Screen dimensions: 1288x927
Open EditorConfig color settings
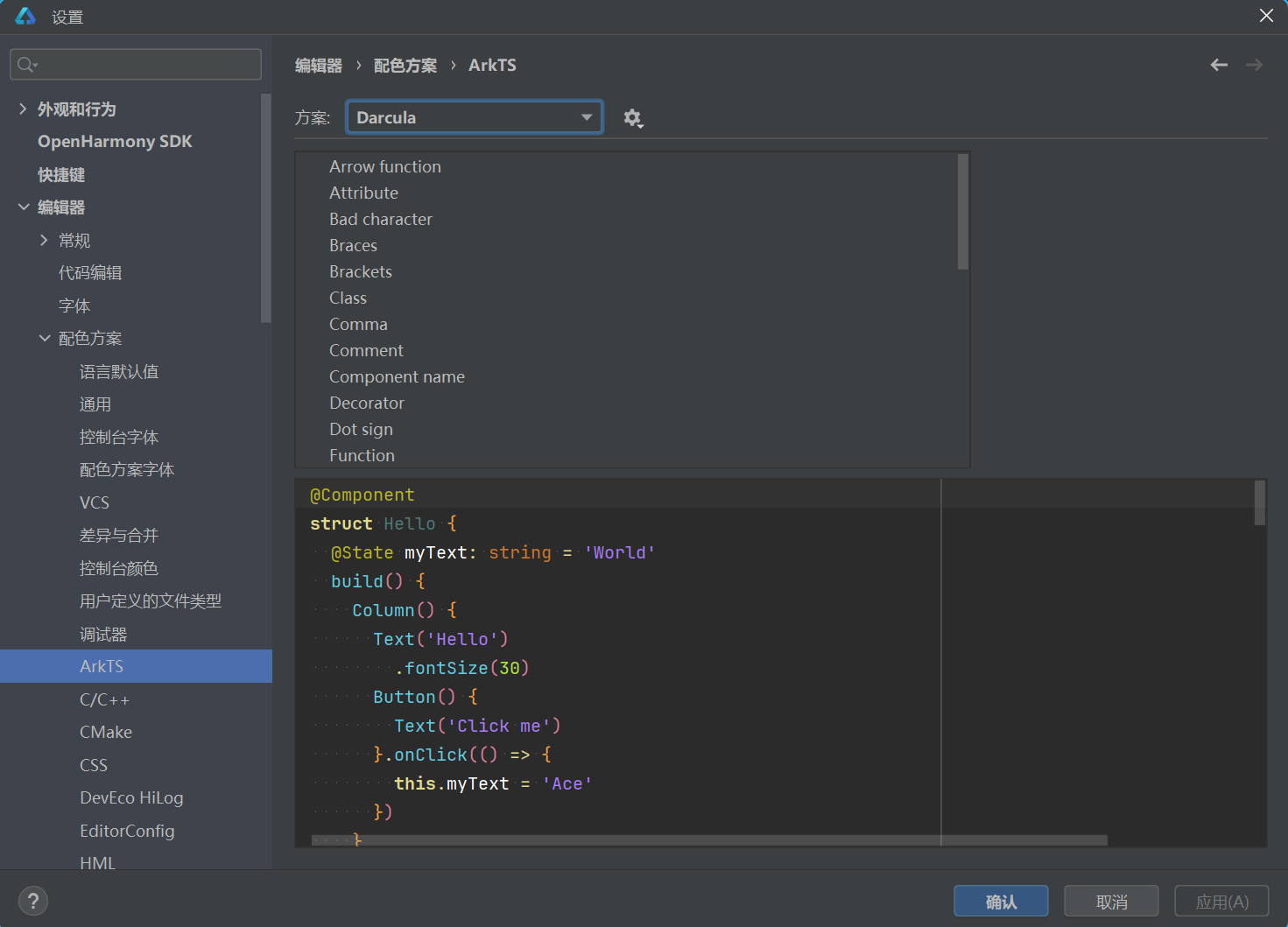click(x=127, y=831)
